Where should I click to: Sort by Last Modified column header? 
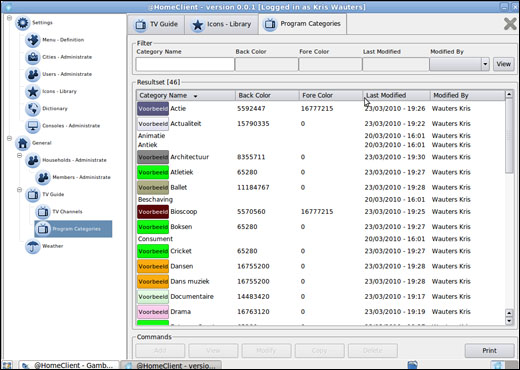[396, 95]
